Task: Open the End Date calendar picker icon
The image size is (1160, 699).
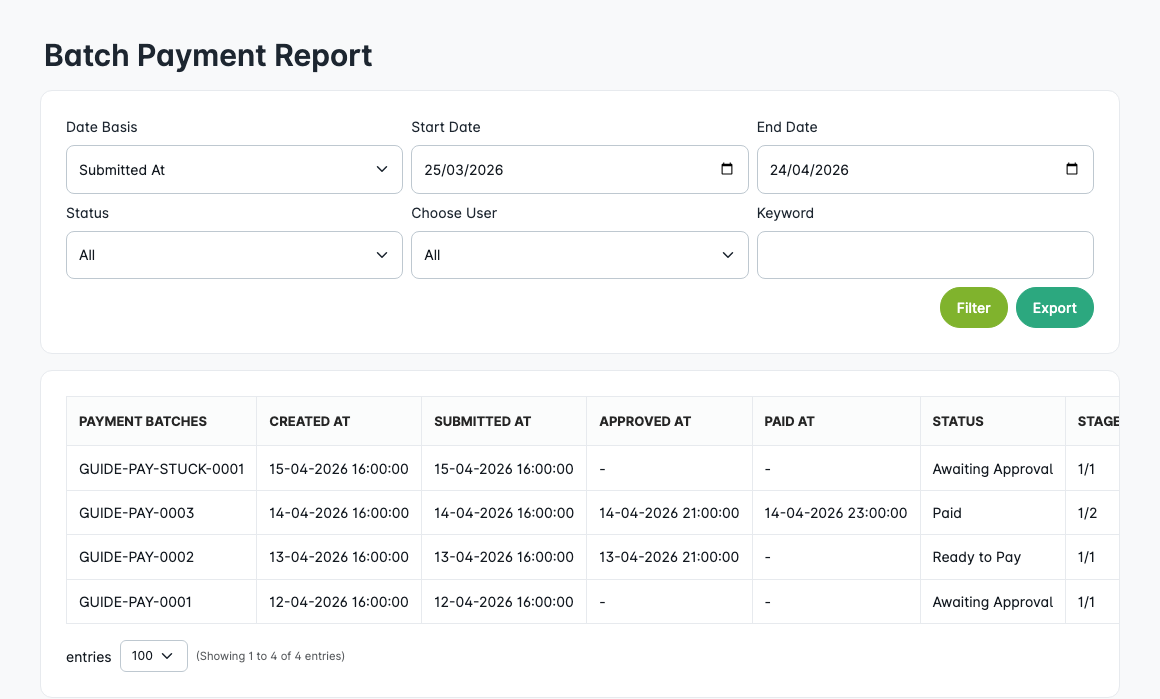Action: tap(1071, 169)
